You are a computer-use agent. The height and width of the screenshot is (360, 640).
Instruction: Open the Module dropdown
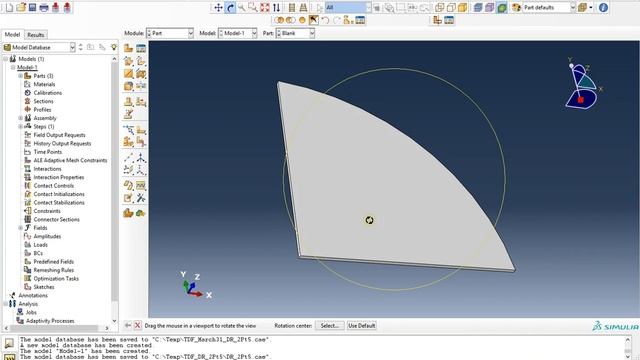170,33
